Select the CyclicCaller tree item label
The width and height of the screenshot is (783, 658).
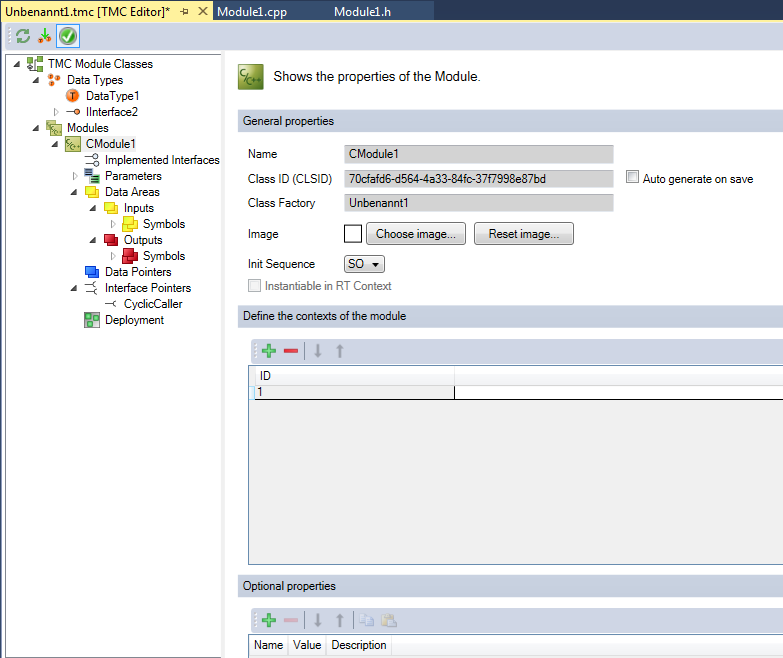[153, 304]
